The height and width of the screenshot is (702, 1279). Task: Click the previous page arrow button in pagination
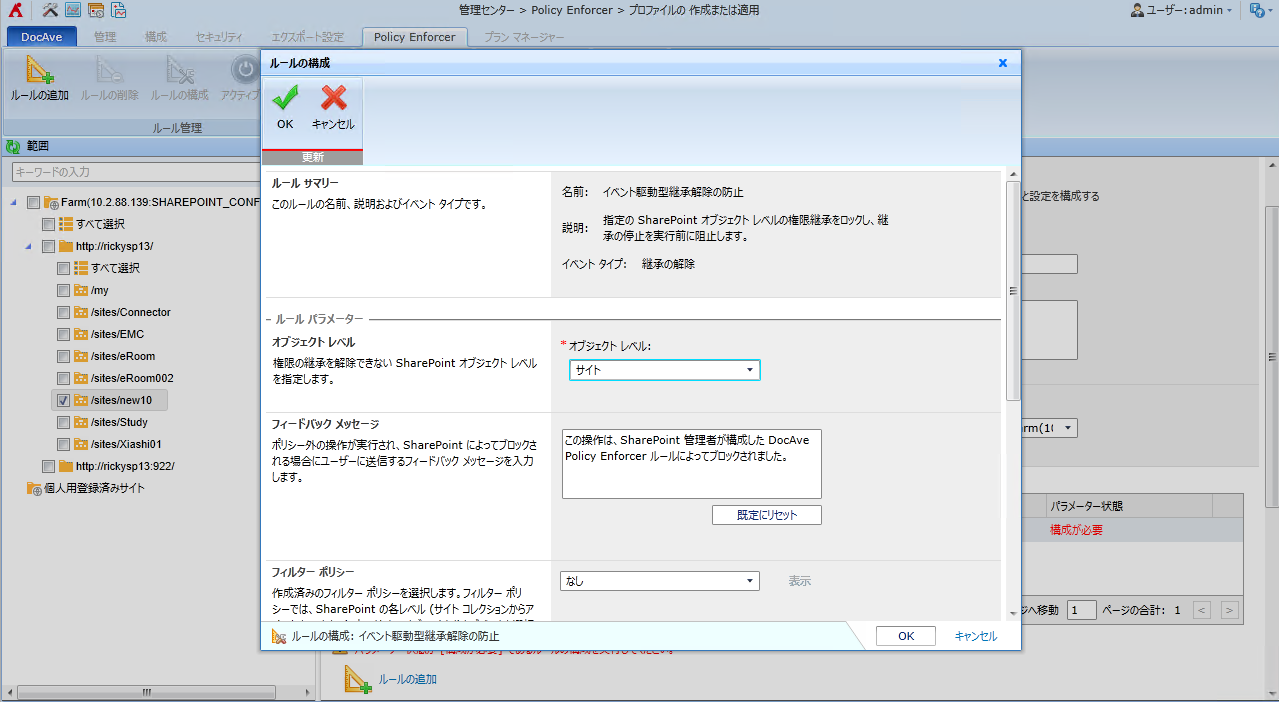[1202, 609]
